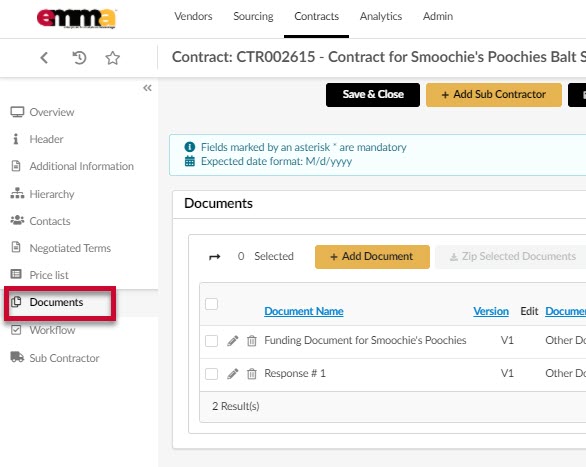Image resolution: width=586 pixels, height=467 pixels.
Task: Click the Header info icon
Action: pos(15,139)
